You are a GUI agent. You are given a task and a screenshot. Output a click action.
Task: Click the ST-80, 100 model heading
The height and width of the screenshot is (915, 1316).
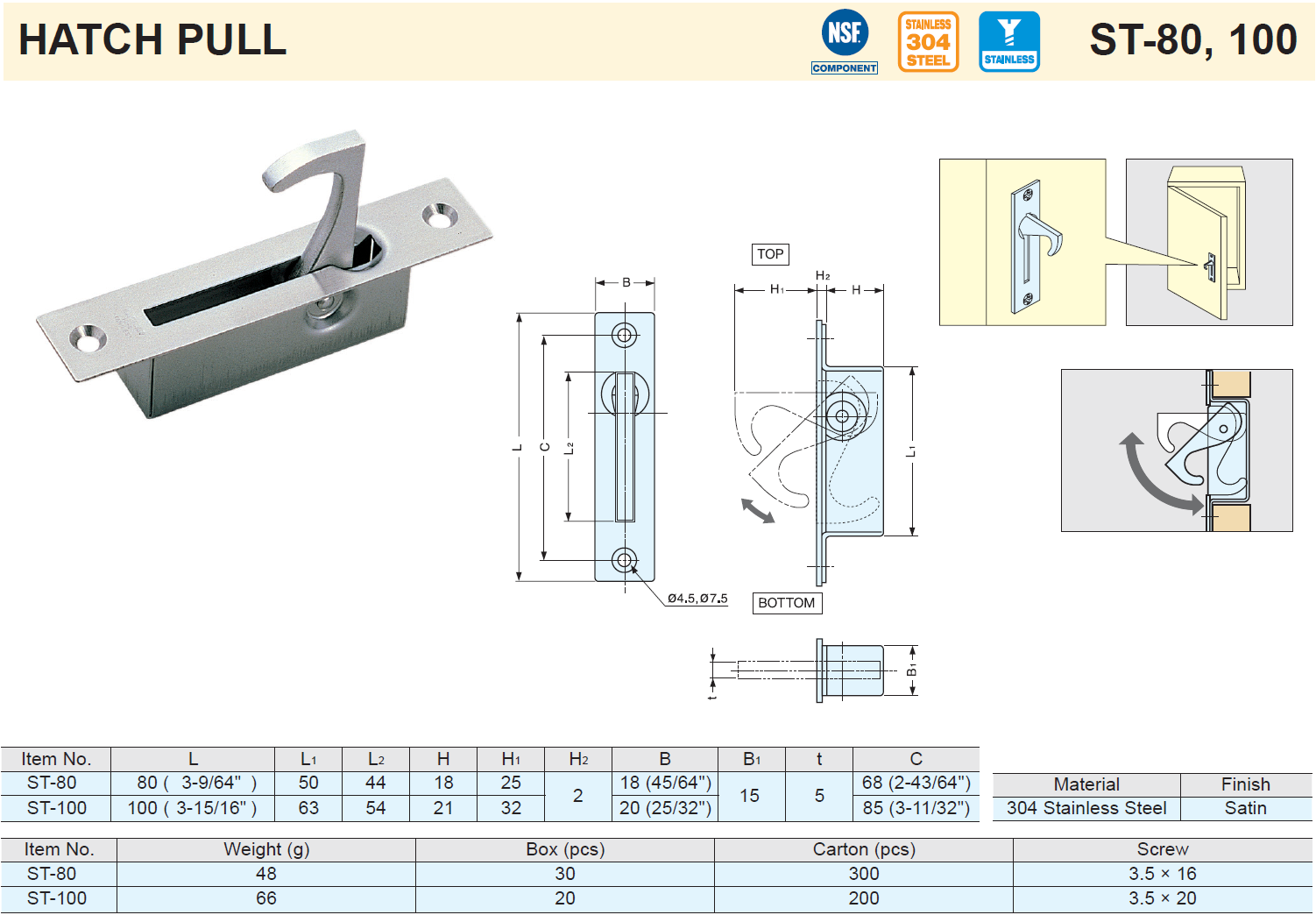[1193, 39]
